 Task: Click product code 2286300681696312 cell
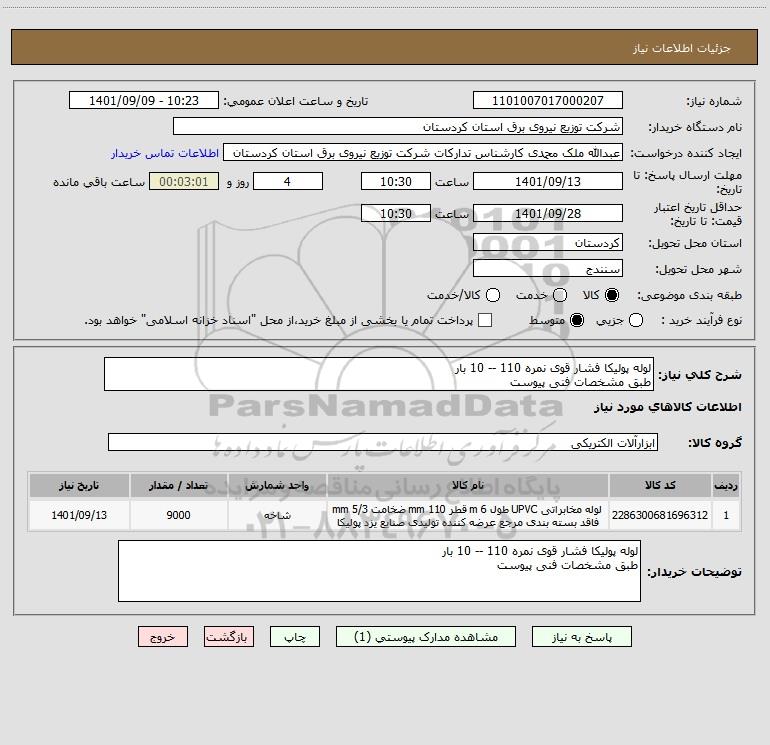click(x=660, y=515)
